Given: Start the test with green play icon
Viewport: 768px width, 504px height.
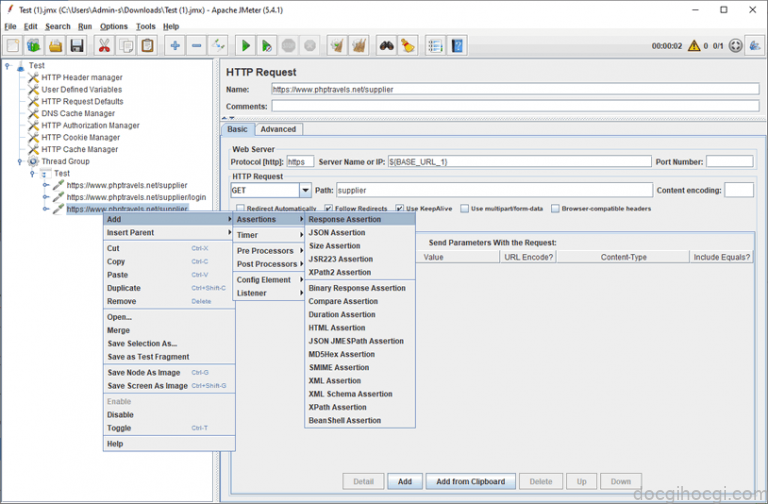Looking at the screenshot, I should click(245, 46).
